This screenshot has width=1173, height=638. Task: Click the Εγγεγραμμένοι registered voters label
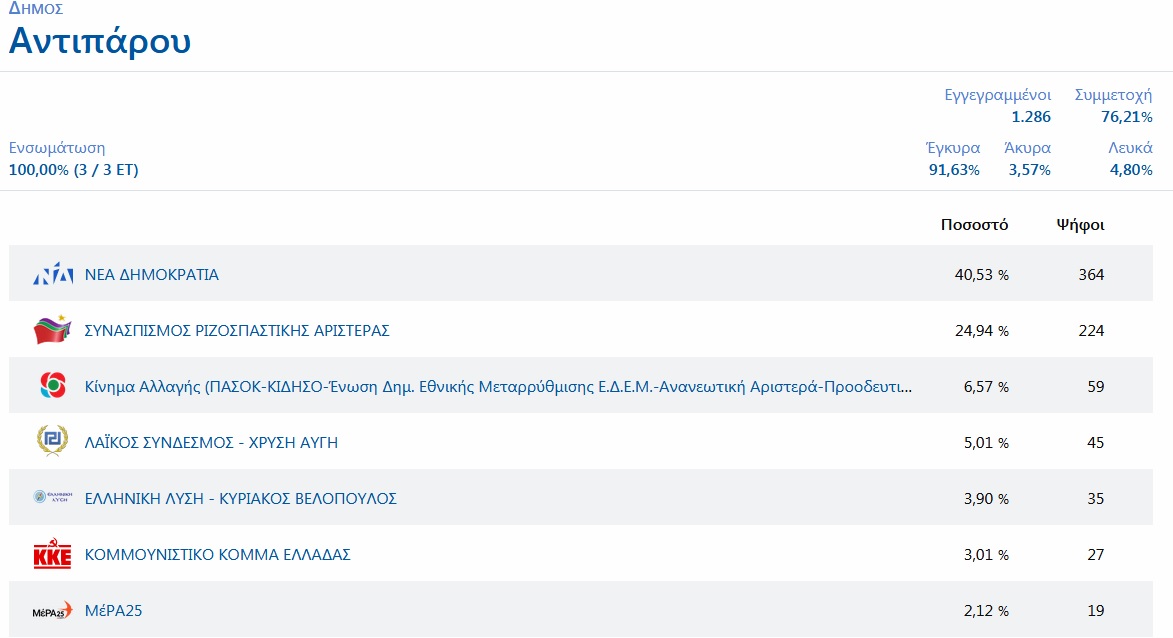(x=997, y=95)
